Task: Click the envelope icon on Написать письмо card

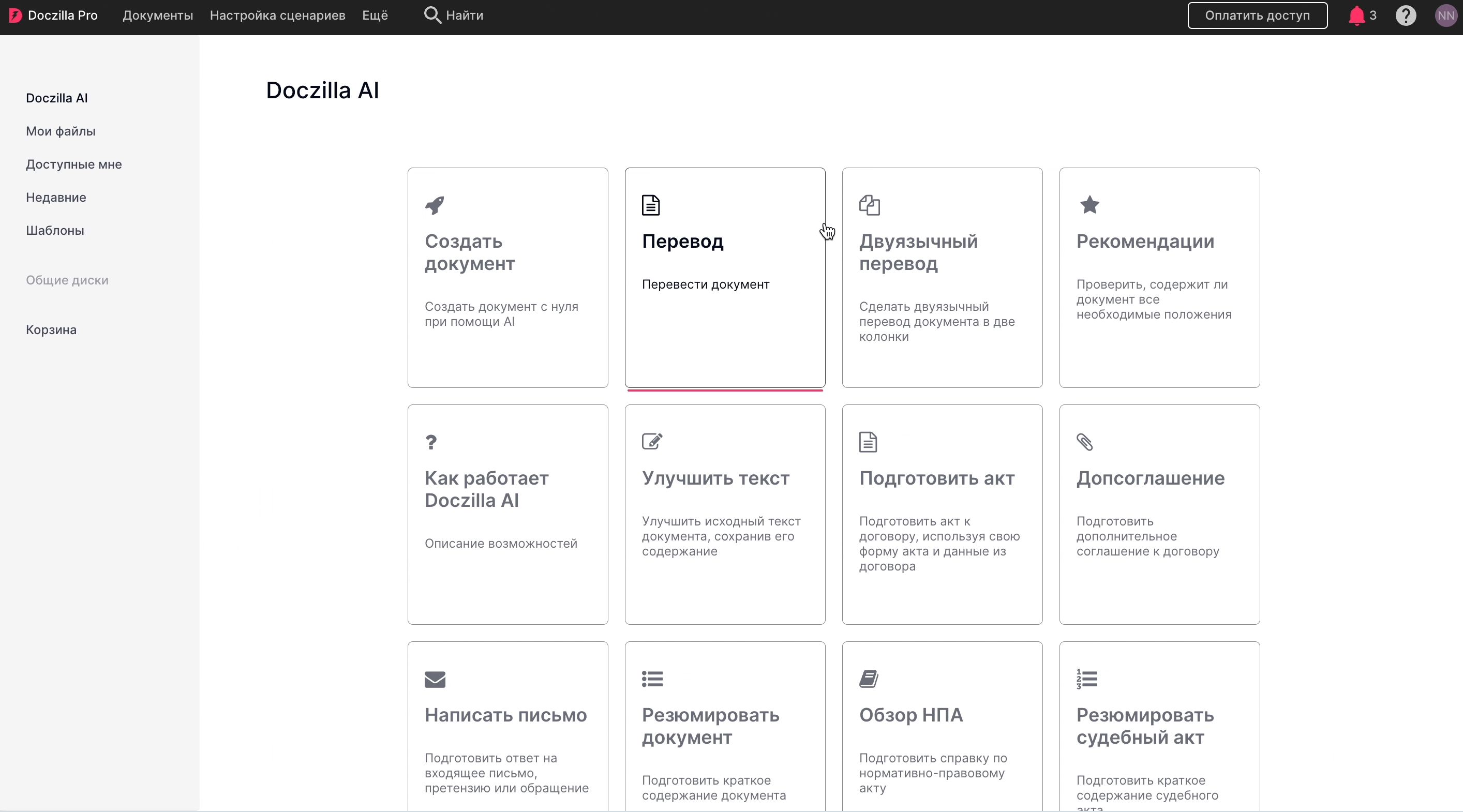Action: (x=435, y=679)
